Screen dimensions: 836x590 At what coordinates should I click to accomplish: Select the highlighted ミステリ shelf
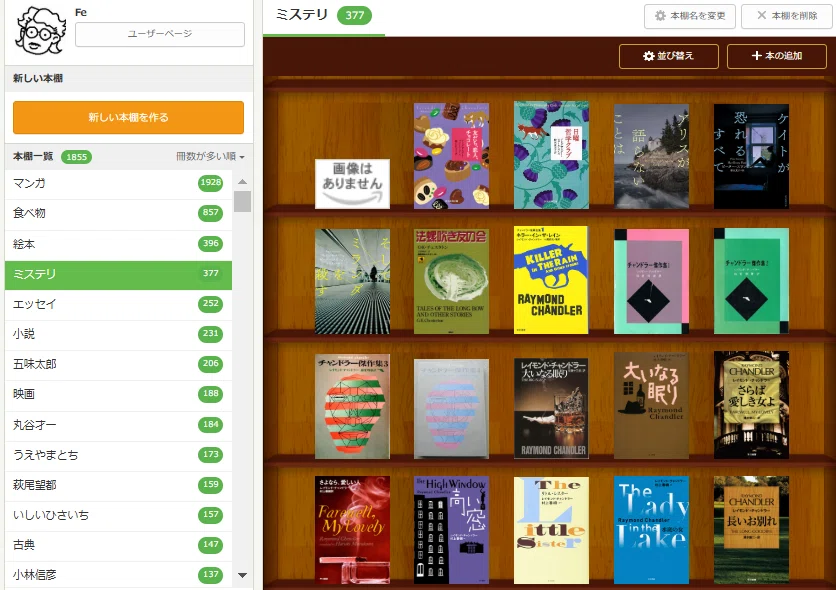click(x=118, y=274)
